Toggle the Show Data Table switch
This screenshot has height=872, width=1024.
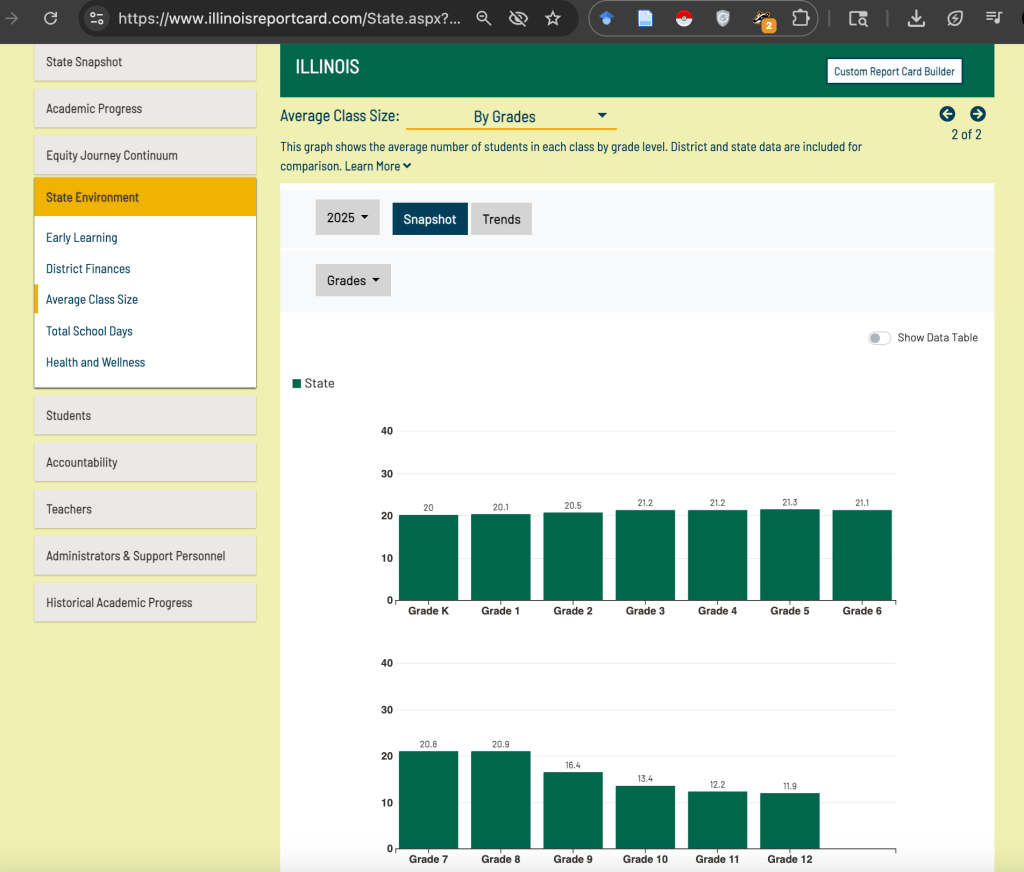(x=879, y=338)
